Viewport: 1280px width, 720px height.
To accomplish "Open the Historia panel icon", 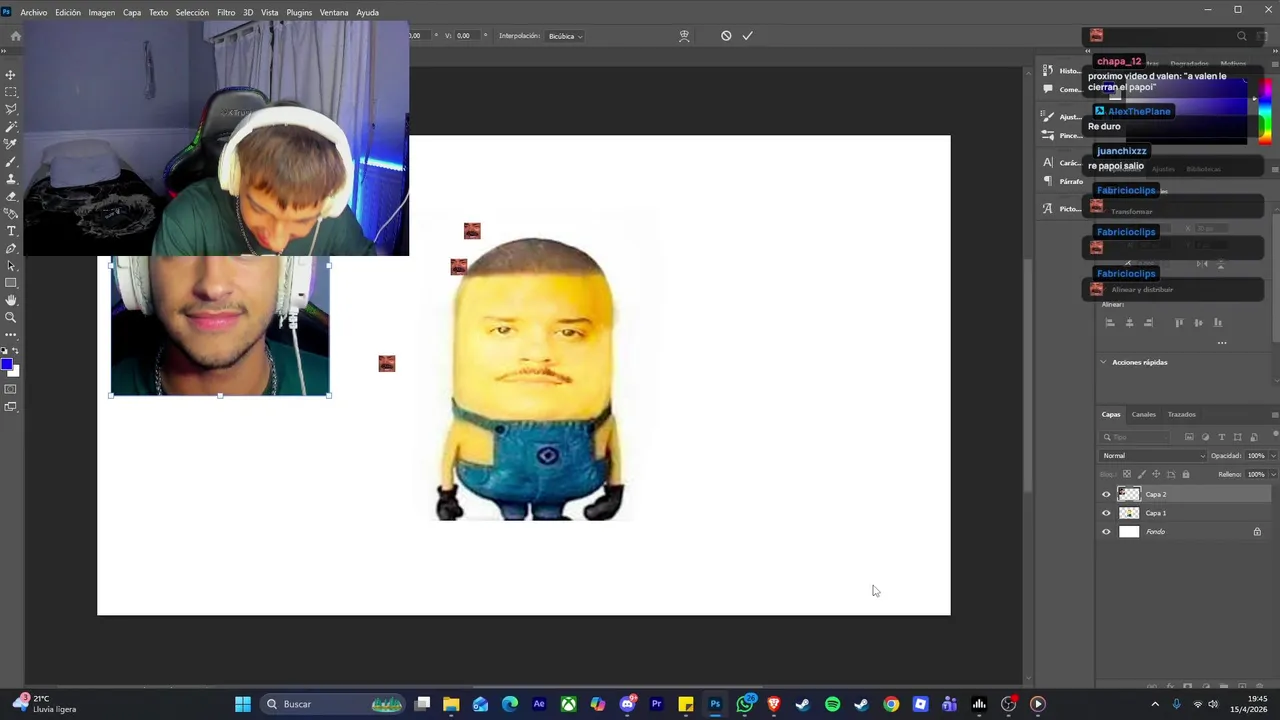I will 1048,70.
